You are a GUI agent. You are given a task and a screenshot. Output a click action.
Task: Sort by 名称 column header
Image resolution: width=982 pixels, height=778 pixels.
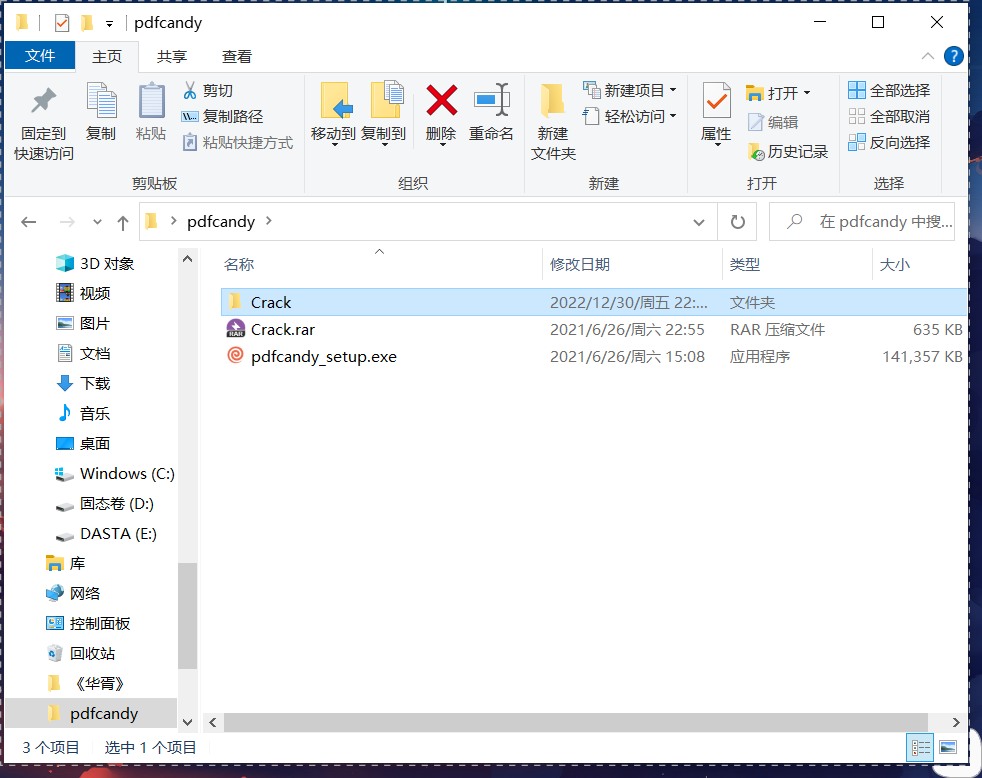click(381, 264)
